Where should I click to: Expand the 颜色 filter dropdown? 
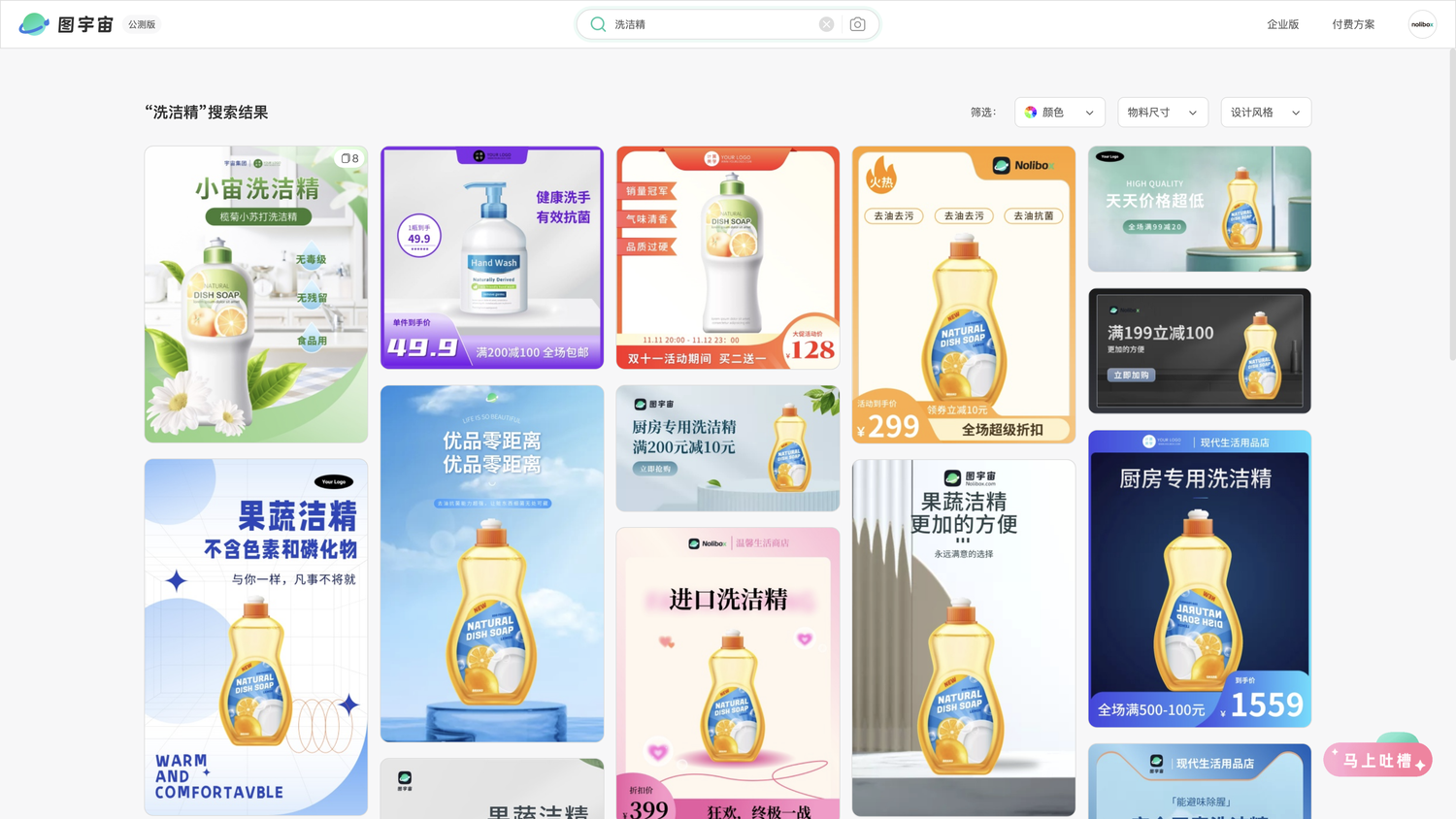[x=1060, y=113]
